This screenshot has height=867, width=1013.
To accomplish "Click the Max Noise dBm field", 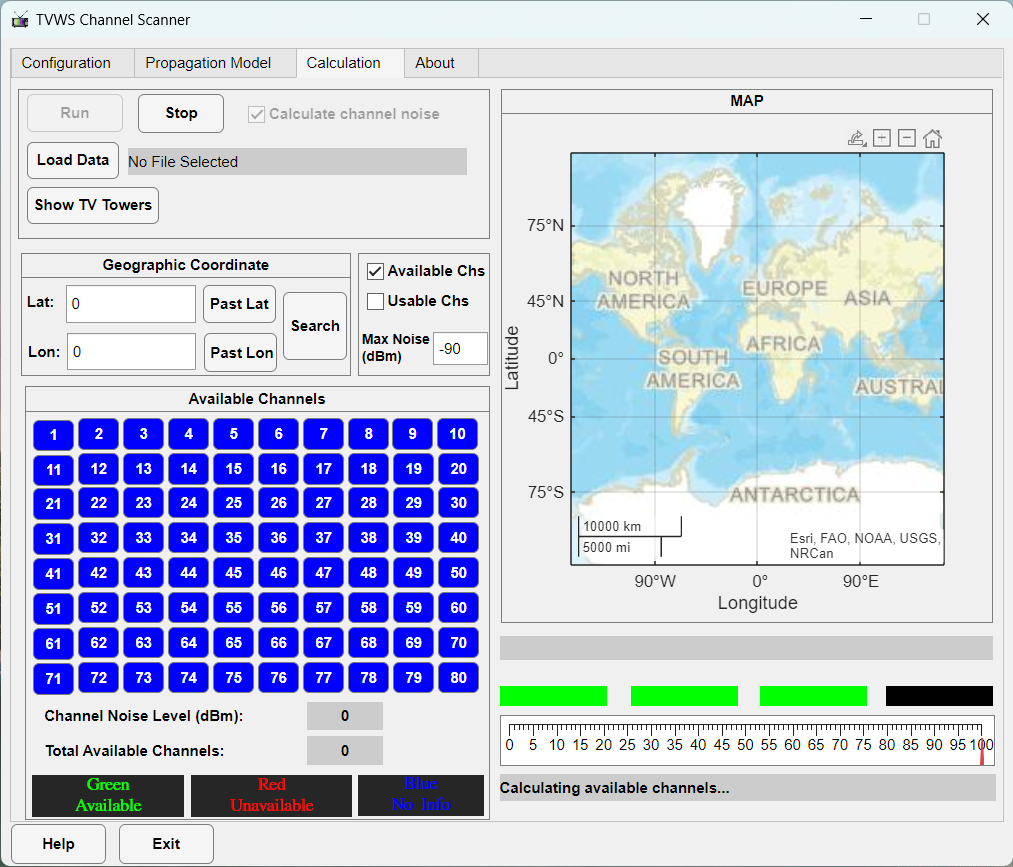I will pos(459,349).
